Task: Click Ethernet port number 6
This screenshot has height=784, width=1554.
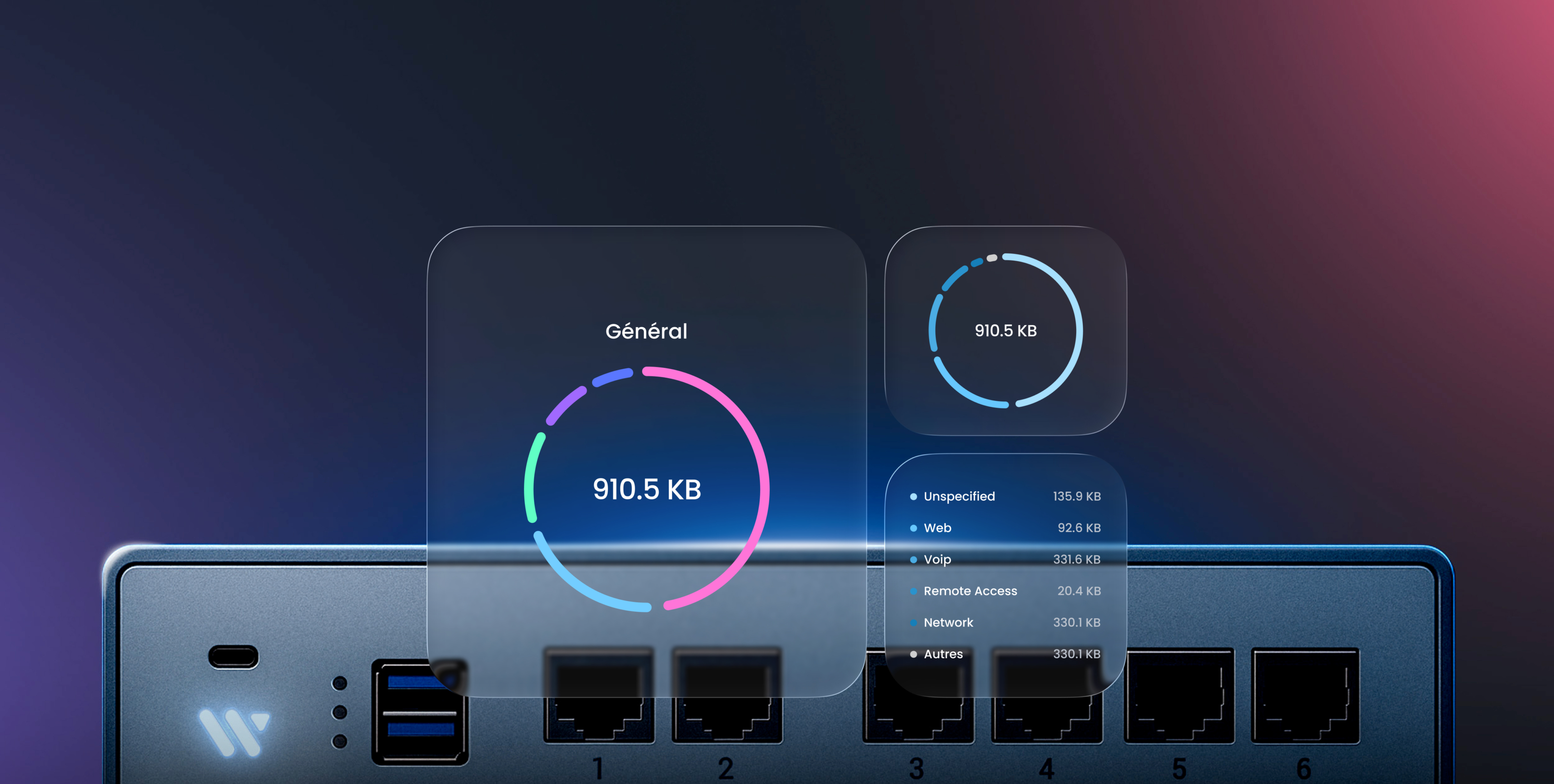Action: (1305, 696)
